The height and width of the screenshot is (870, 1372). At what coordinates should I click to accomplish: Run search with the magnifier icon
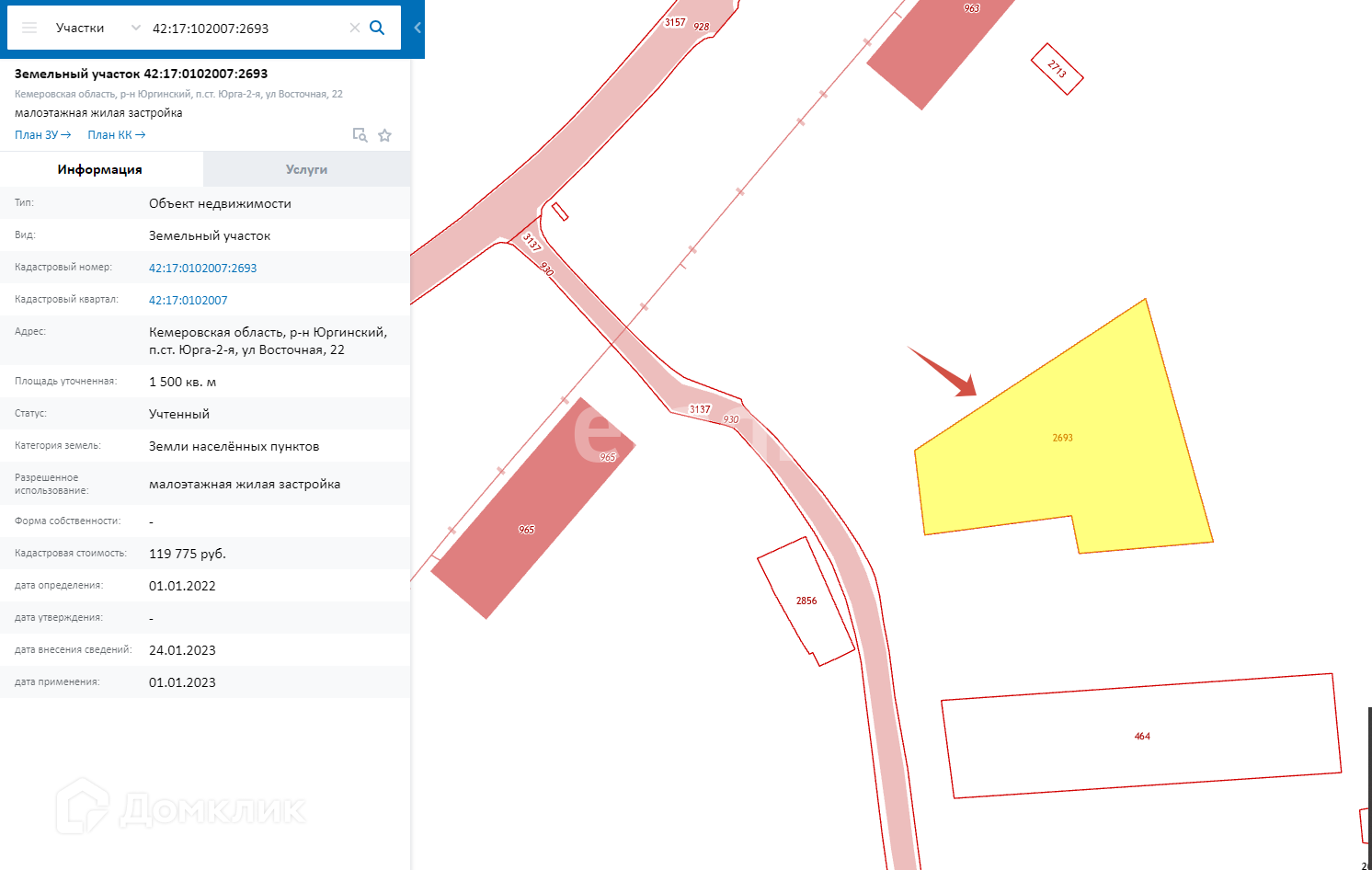[377, 28]
